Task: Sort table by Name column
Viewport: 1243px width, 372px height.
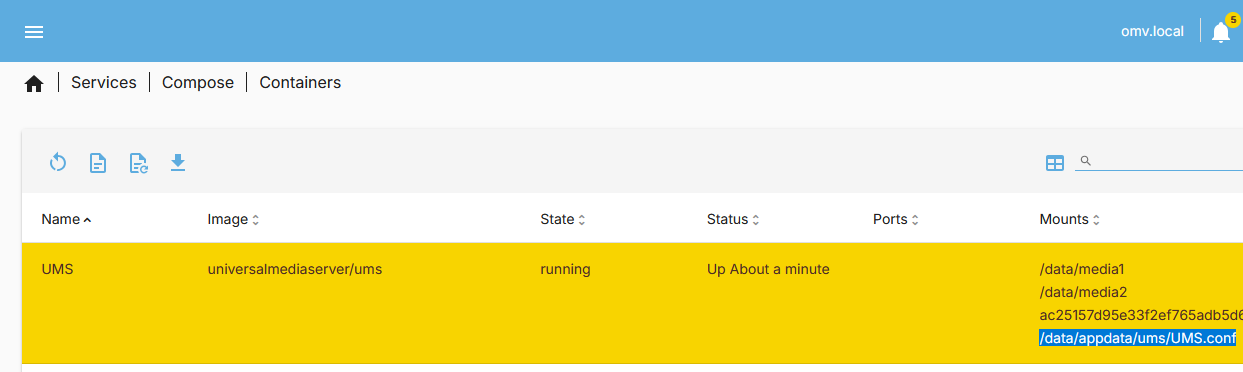Action: (x=66, y=219)
